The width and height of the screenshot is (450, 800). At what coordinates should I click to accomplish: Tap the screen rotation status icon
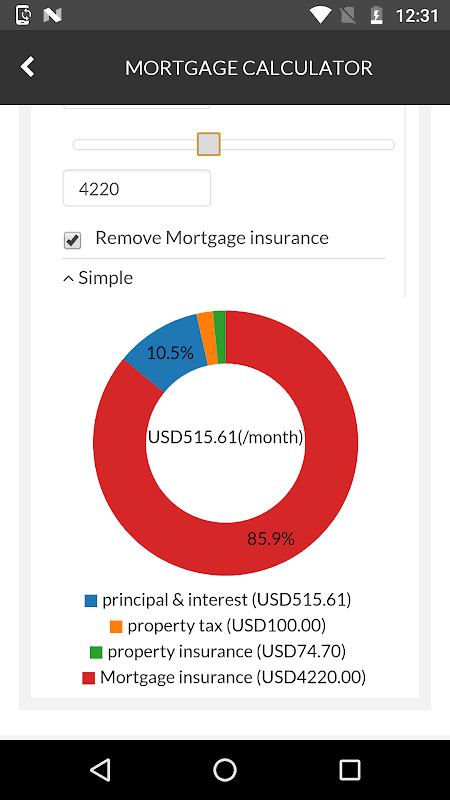[23, 15]
